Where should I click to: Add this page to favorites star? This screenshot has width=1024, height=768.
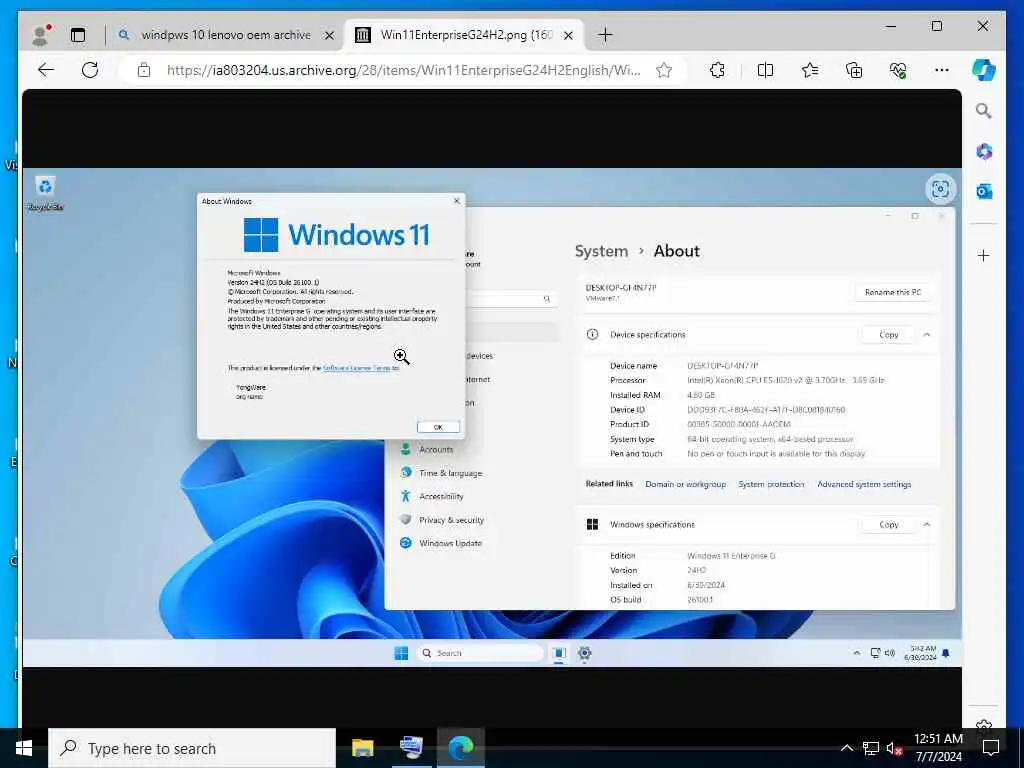[x=664, y=70]
